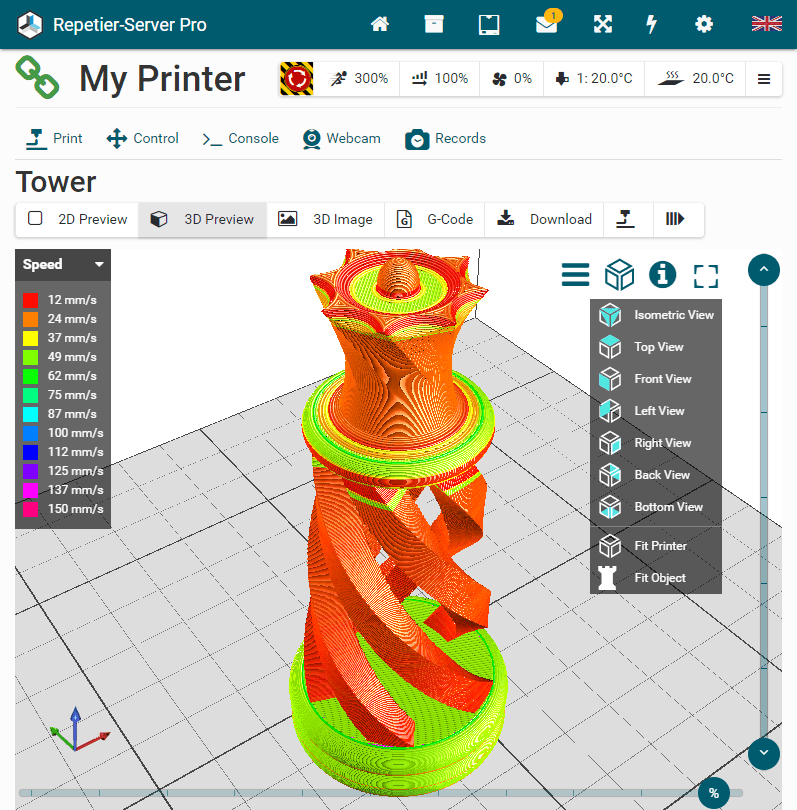This screenshot has height=810, width=797.
Task: Select Top View from the view menu
Action: (x=658, y=347)
